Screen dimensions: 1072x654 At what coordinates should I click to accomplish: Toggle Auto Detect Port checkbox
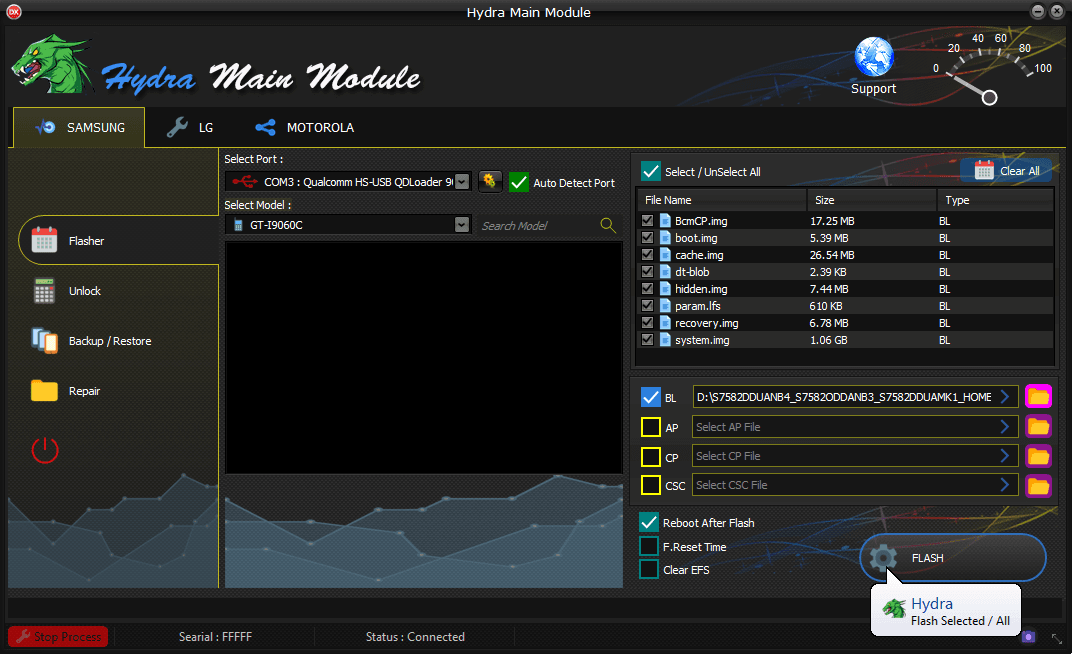pos(519,182)
